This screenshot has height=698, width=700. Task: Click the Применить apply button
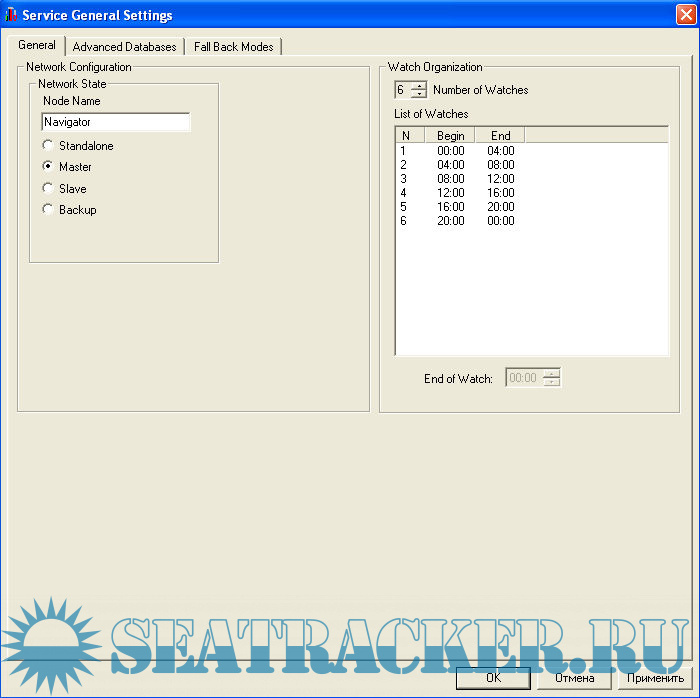click(655, 678)
